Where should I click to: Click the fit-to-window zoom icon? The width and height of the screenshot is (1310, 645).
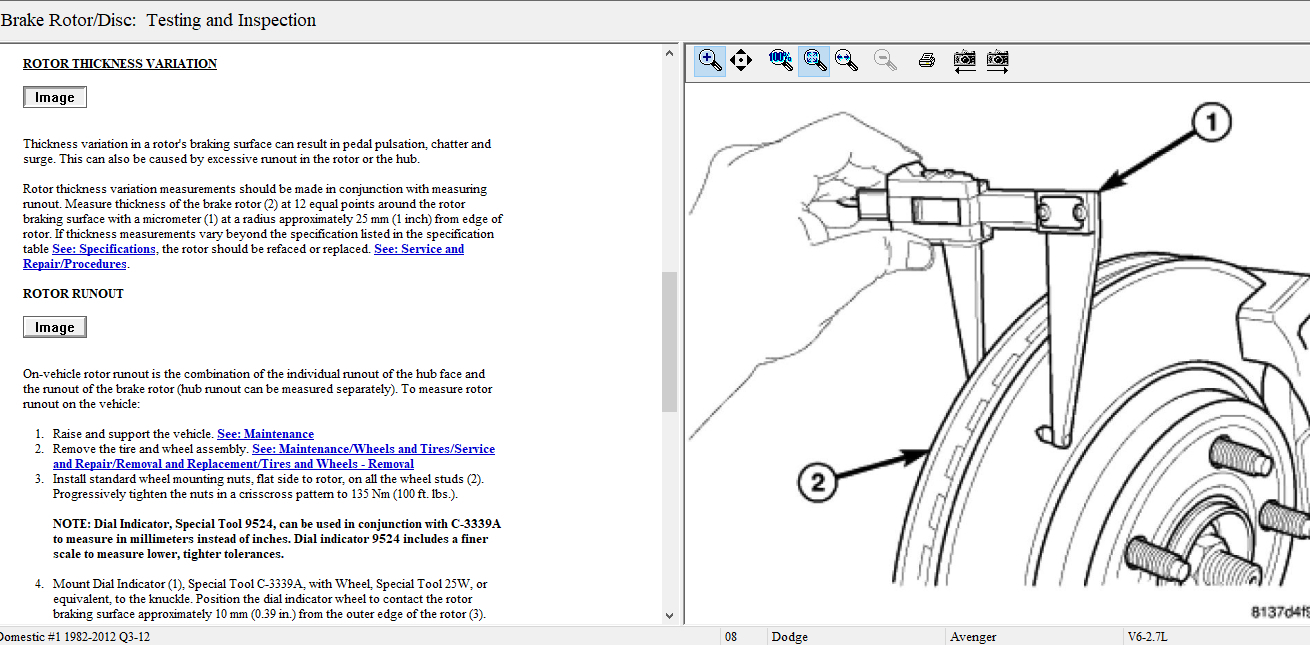coord(815,61)
